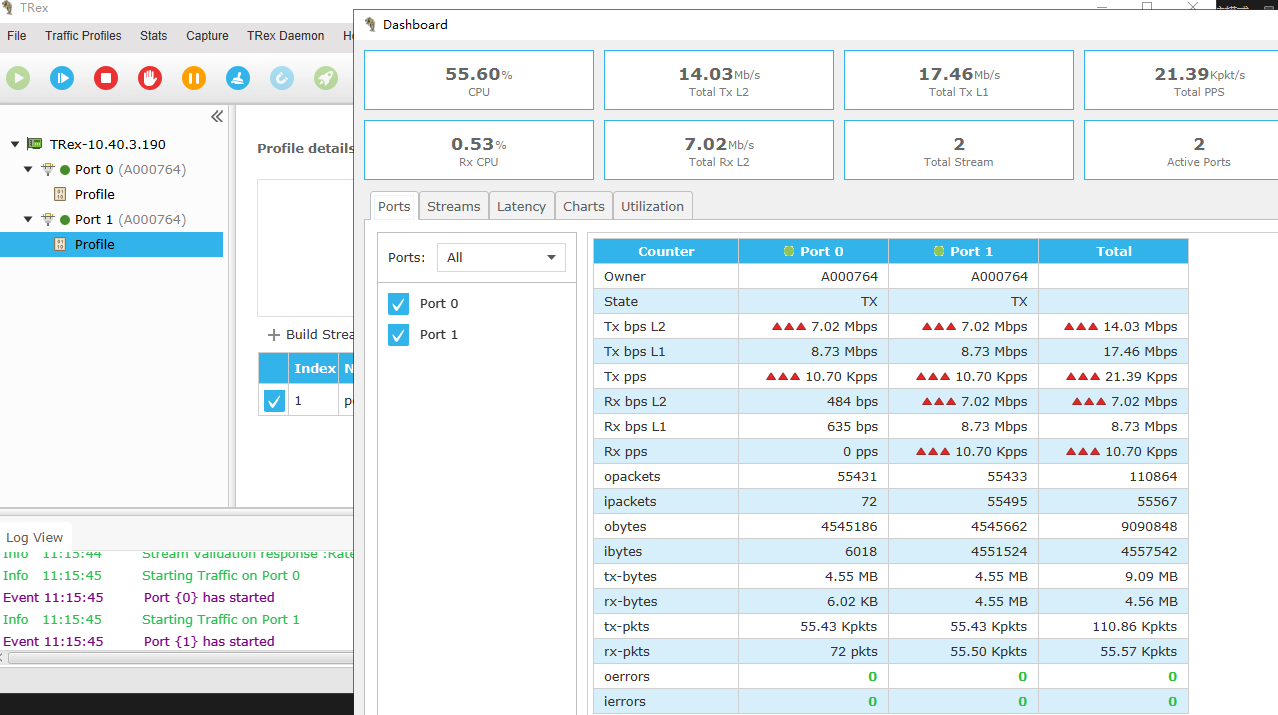Collapse the sidebar with the double-chevron arrow
This screenshot has width=1278, height=715.
[216, 116]
